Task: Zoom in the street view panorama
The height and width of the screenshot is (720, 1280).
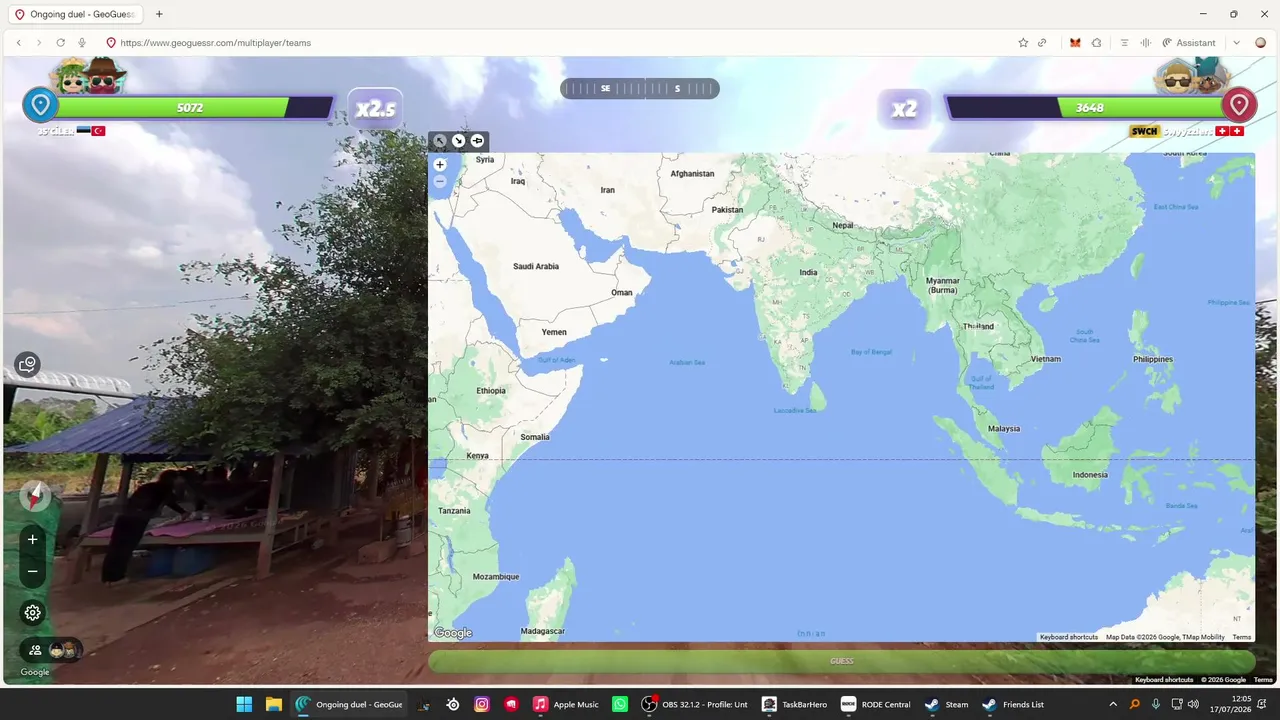Action: (33, 539)
